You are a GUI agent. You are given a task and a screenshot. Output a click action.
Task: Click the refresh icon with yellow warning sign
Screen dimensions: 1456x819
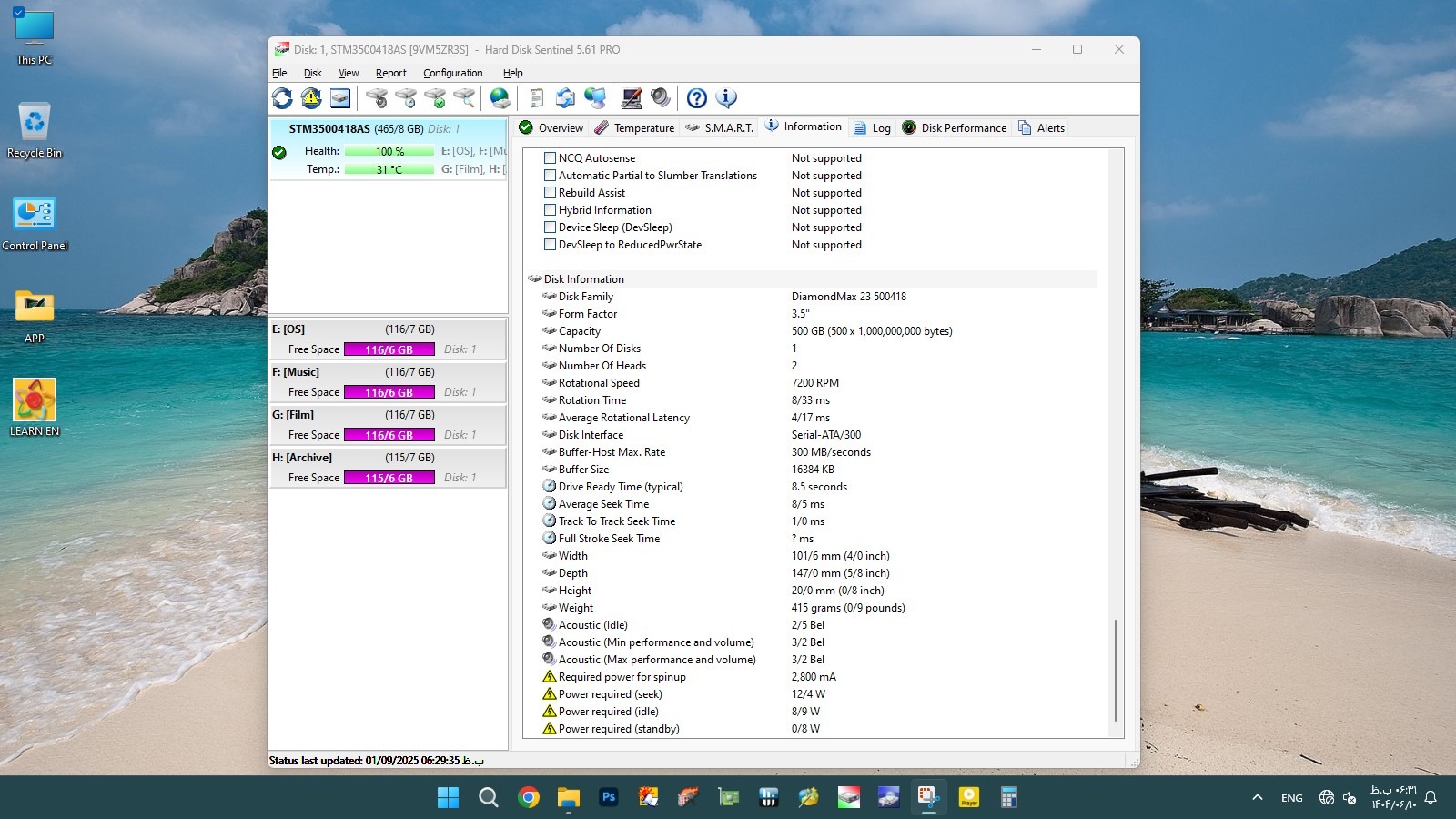[311, 98]
